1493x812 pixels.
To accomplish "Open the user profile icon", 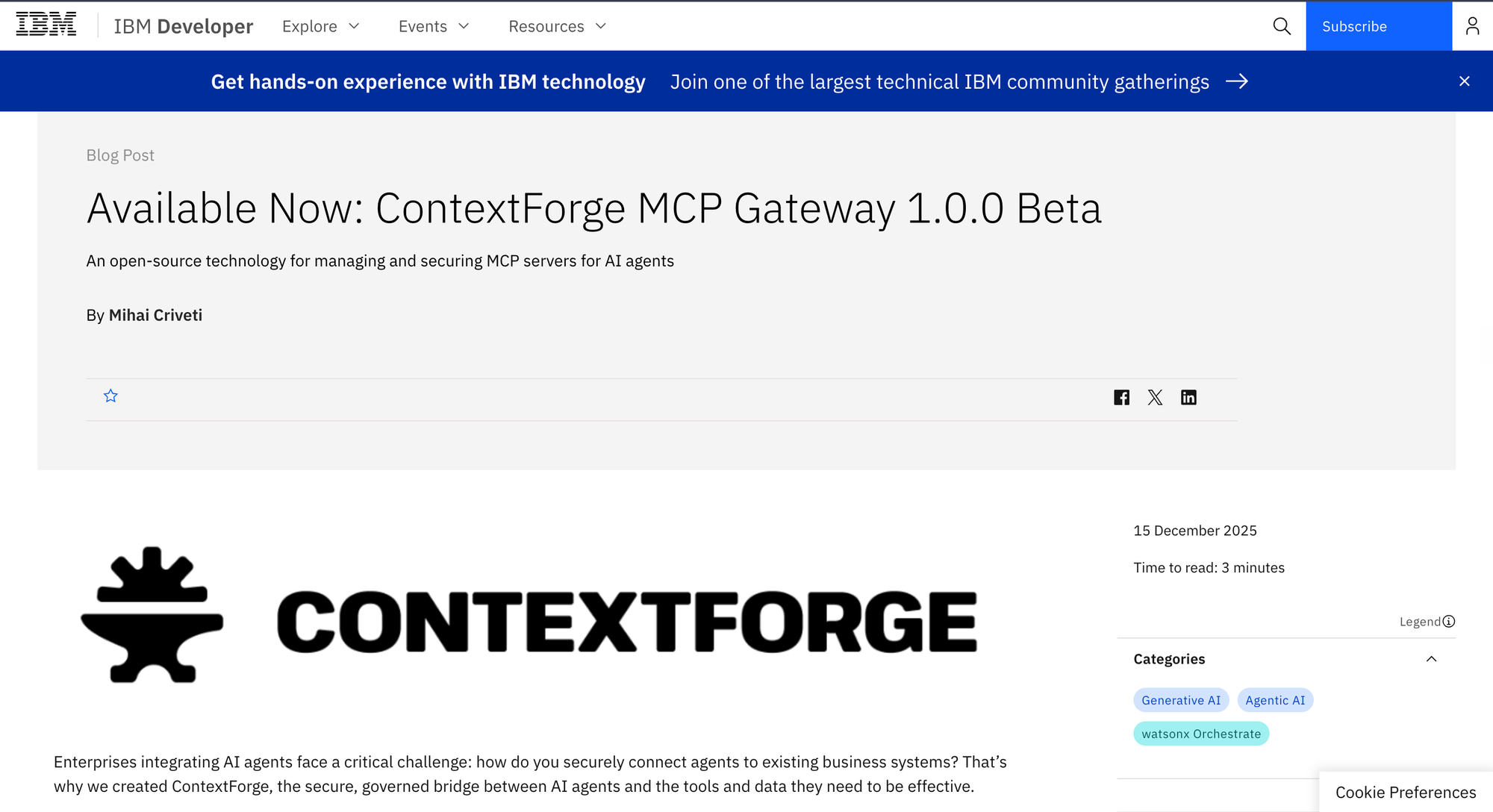I will pyautogui.click(x=1472, y=26).
